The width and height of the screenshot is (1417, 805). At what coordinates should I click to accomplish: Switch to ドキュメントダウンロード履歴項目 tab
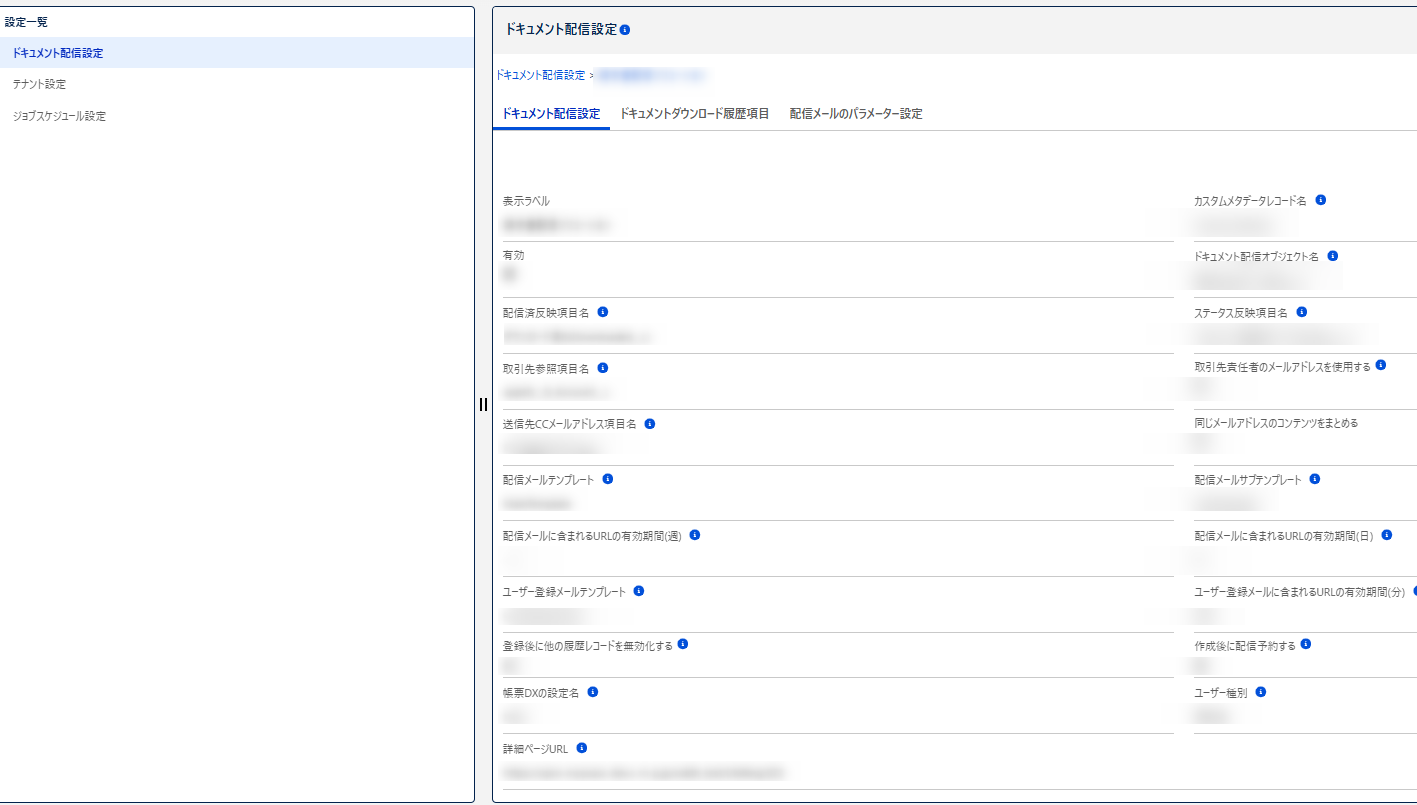[x=694, y=114]
